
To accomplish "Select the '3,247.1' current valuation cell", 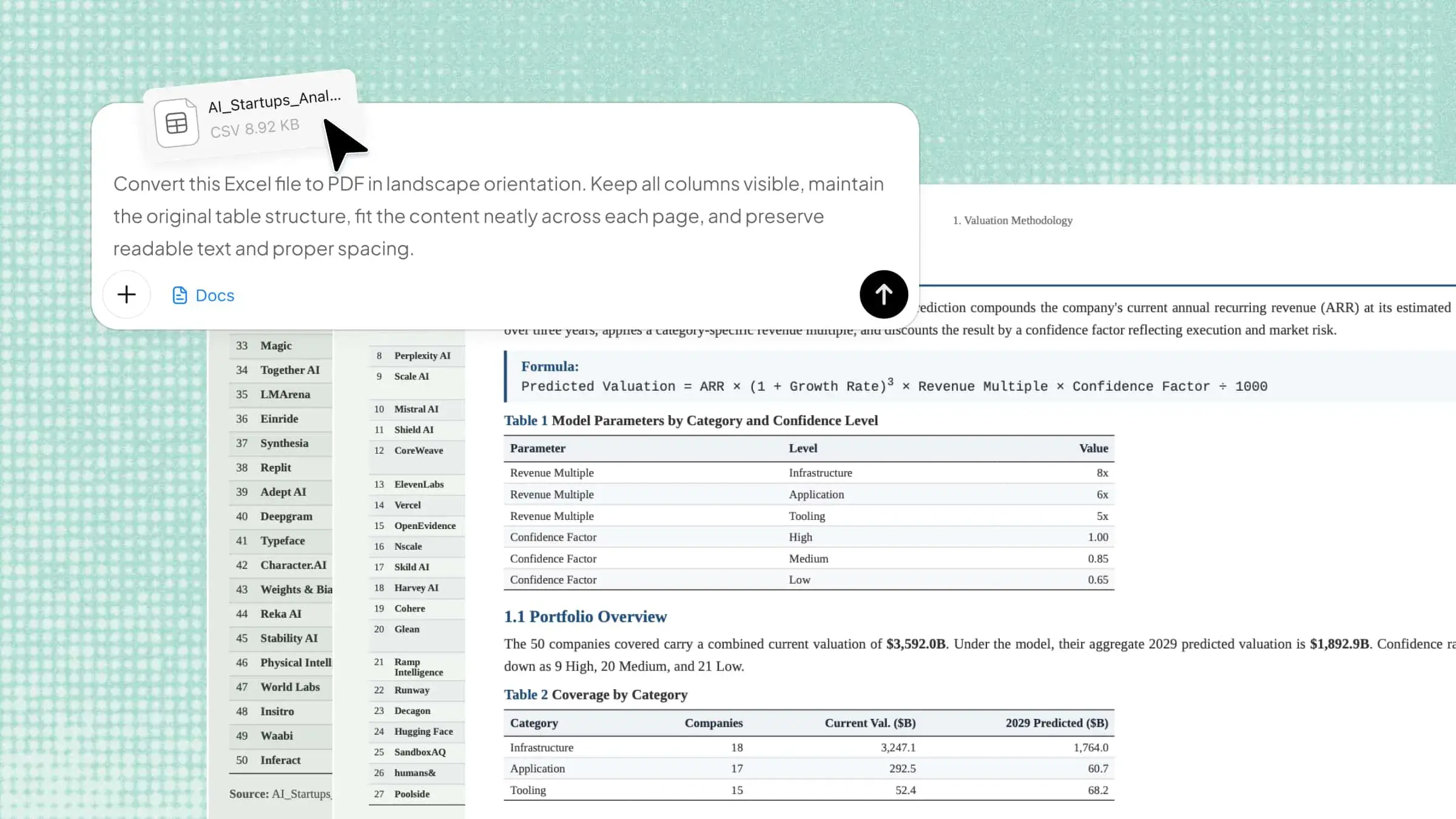I will tap(898, 748).
